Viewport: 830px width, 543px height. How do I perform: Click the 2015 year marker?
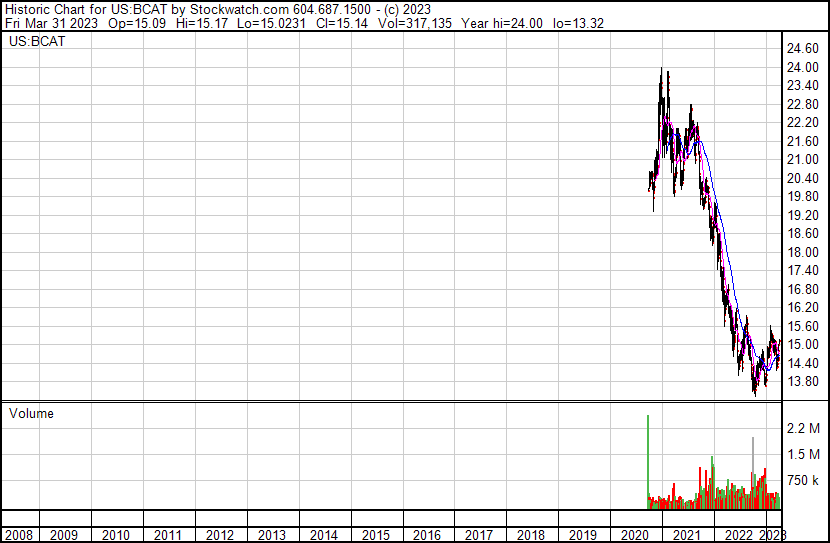[375, 535]
